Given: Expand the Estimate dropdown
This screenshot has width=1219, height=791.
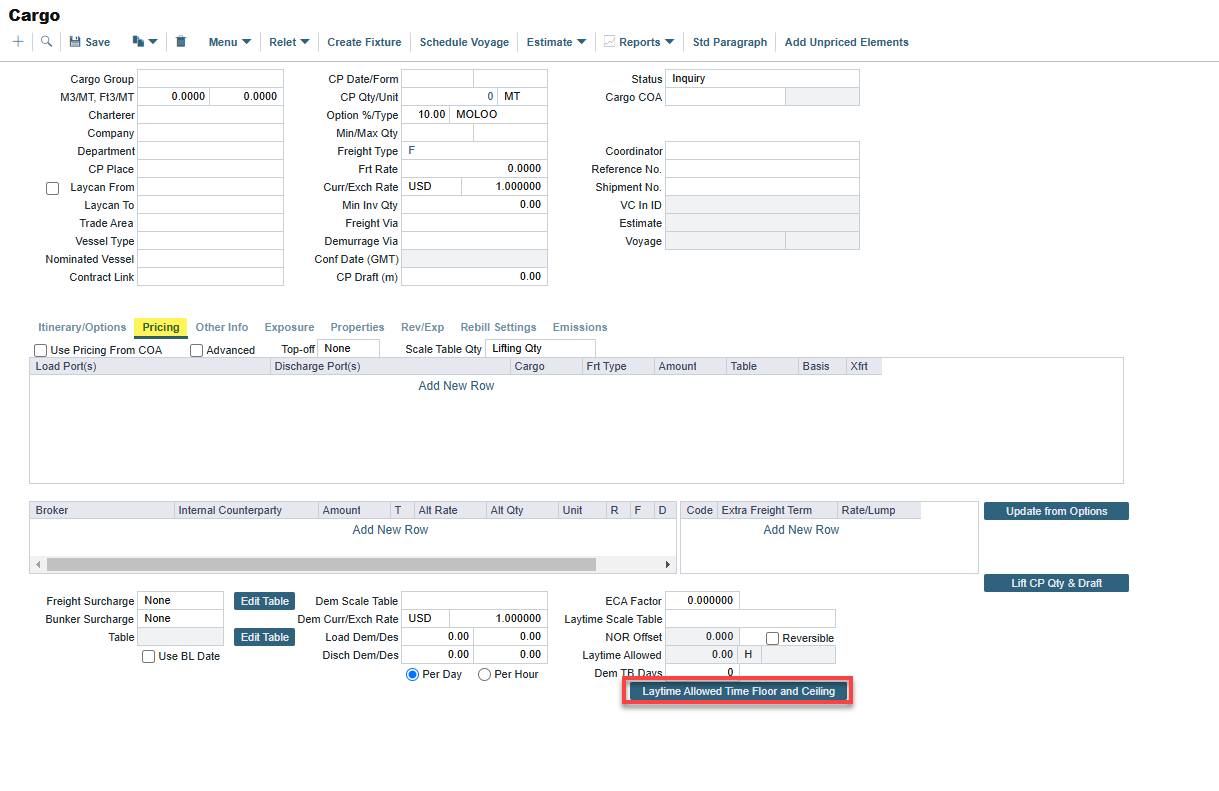Looking at the screenshot, I should tap(556, 42).
